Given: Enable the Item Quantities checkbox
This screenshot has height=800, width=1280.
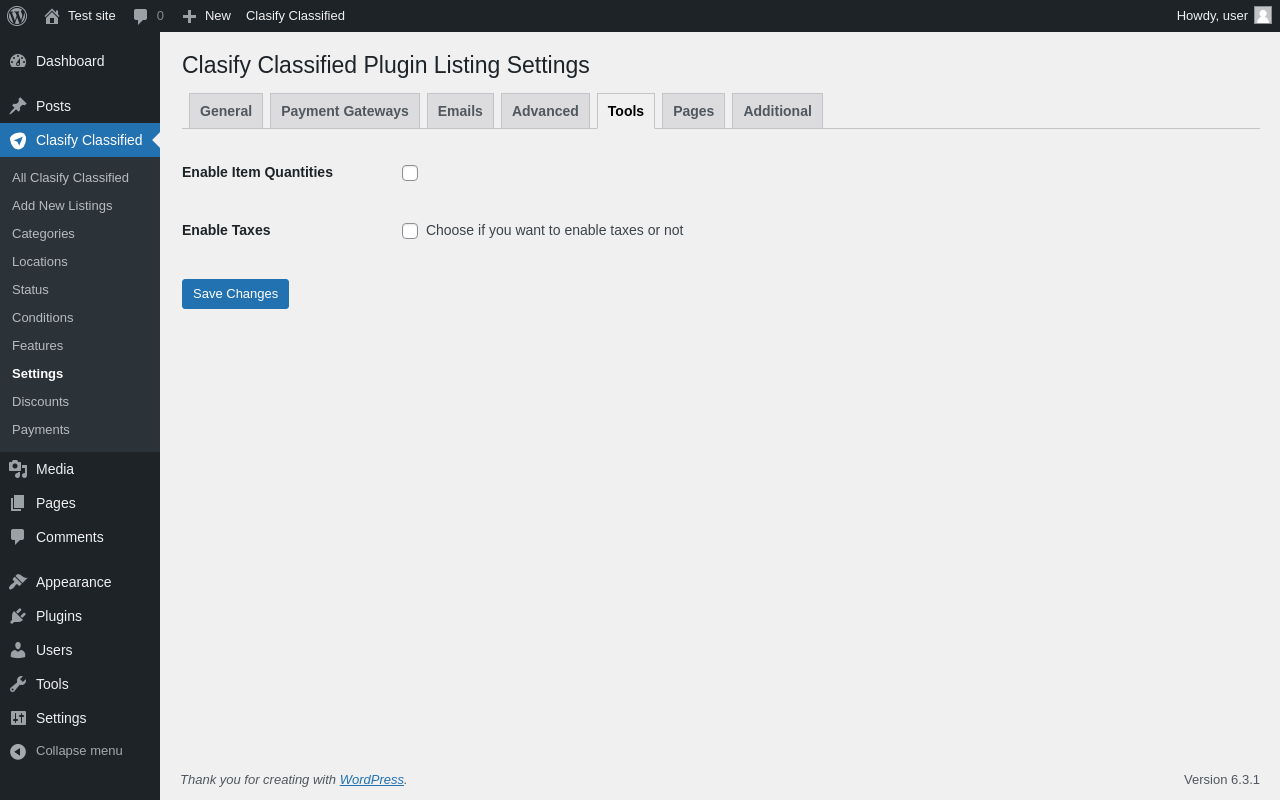Looking at the screenshot, I should tap(410, 173).
